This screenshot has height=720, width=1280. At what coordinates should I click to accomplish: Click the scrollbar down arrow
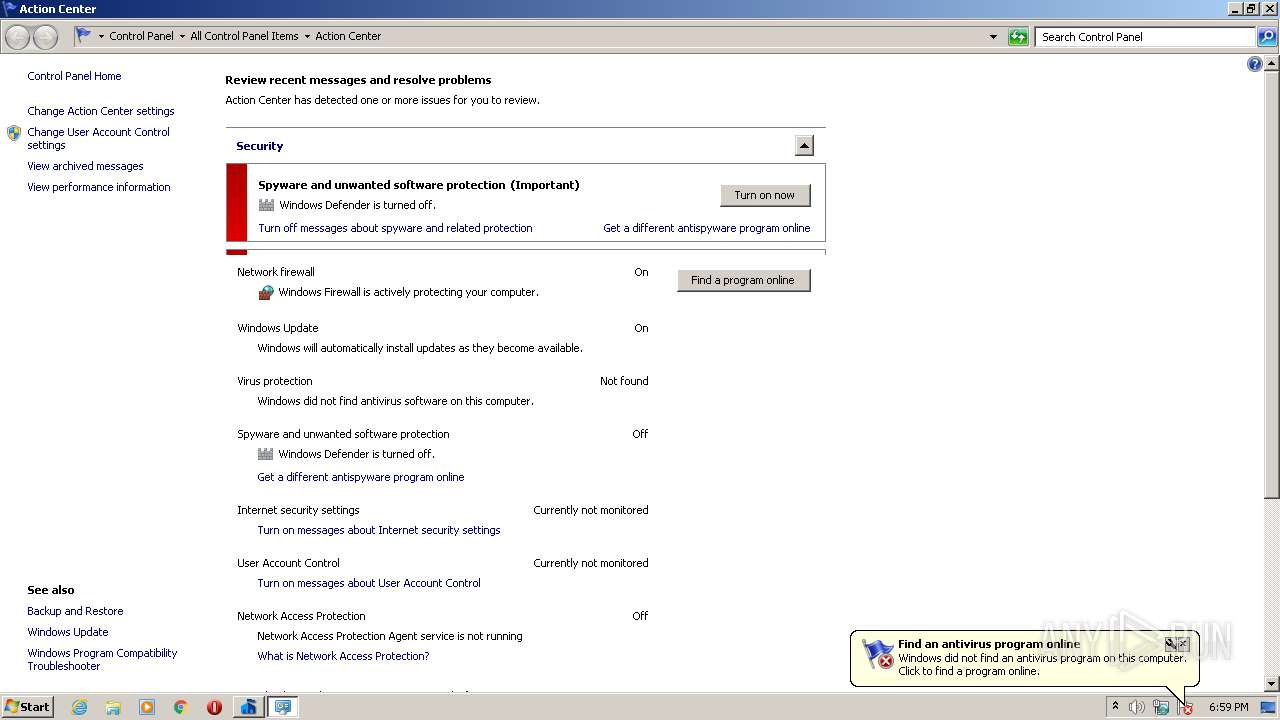(1272, 684)
